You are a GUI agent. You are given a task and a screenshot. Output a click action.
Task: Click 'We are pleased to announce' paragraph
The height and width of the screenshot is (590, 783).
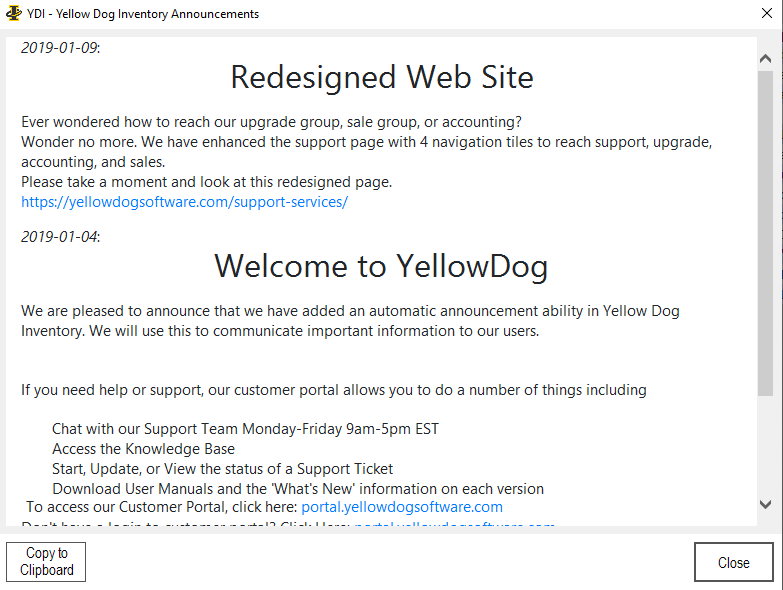350,321
